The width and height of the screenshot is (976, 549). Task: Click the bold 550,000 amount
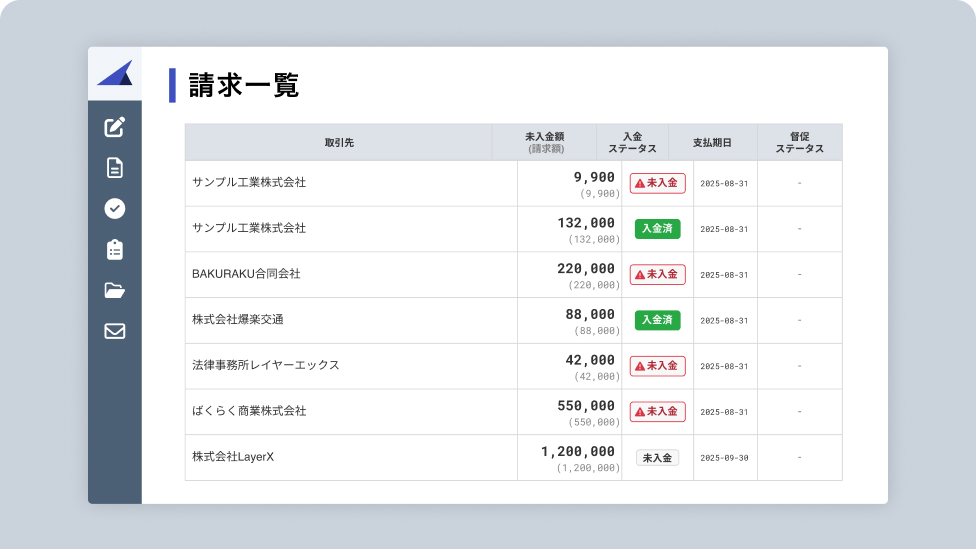(586, 406)
